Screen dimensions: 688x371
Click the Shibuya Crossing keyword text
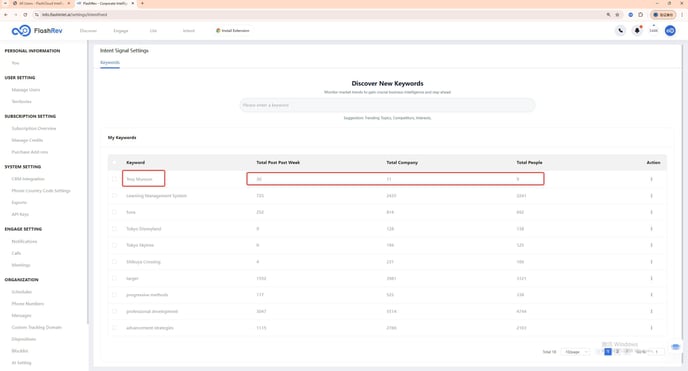[x=143, y=262]
